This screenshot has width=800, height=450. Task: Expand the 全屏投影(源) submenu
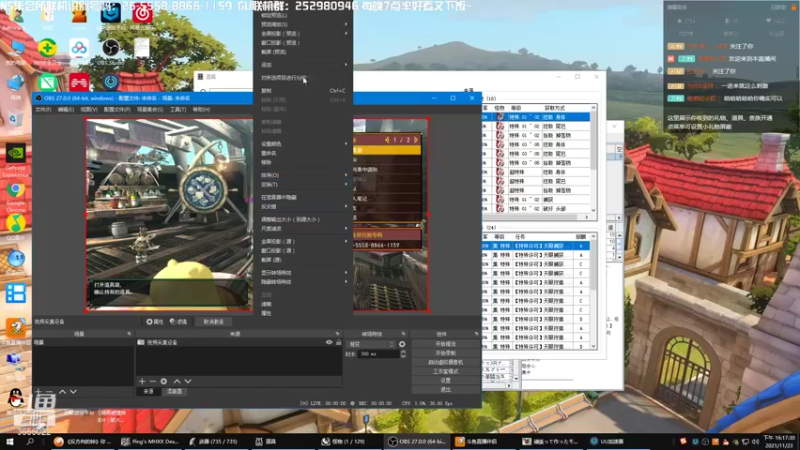click(x=303, y=241)
